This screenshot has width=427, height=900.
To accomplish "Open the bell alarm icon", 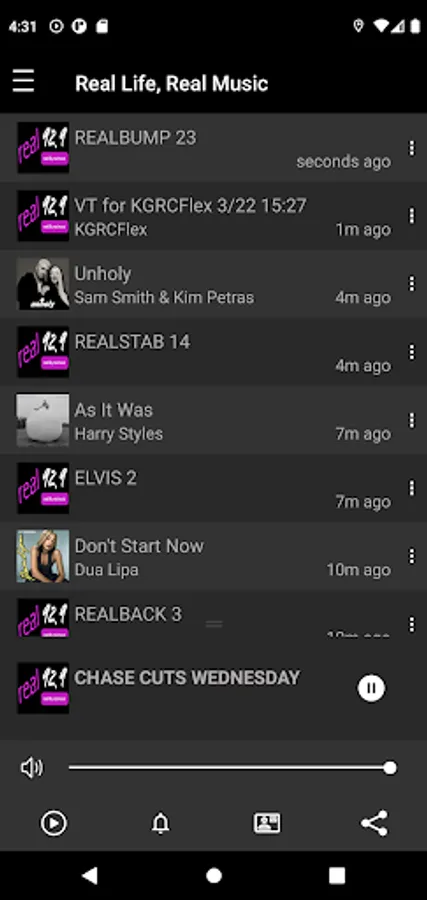I will (161, 823).
